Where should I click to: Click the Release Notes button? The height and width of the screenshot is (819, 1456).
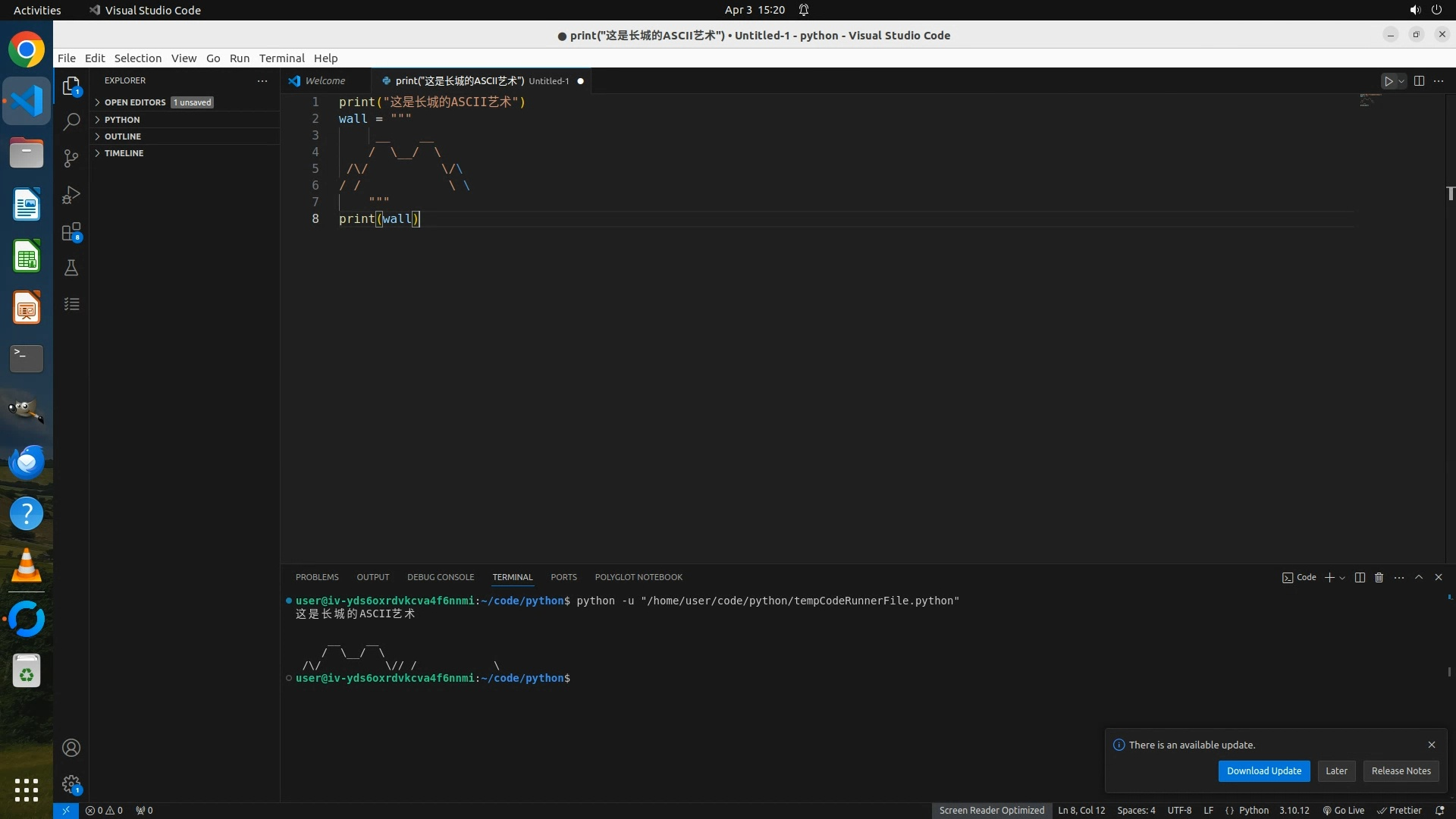(1401, 771)
